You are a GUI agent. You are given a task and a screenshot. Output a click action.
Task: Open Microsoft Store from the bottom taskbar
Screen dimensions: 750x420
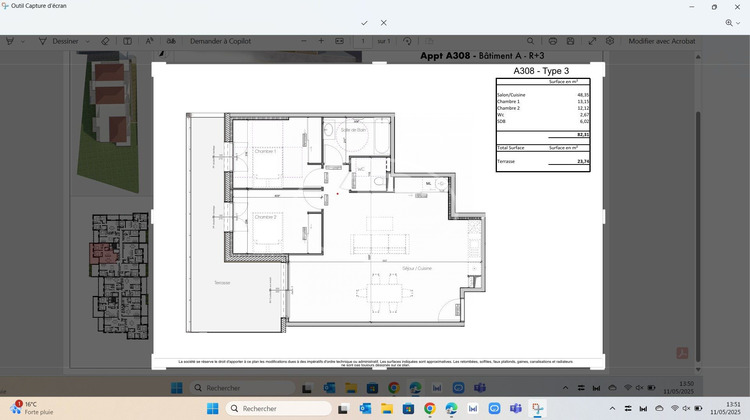pyautogui.click(x=408, y=408)
